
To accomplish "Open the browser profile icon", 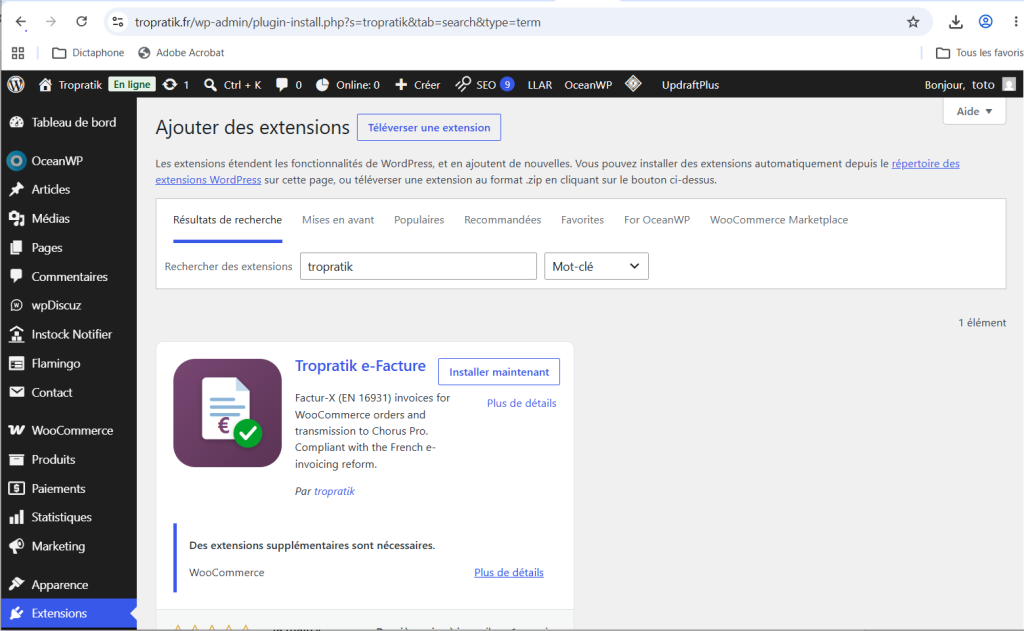I will (x=985, y=22).
